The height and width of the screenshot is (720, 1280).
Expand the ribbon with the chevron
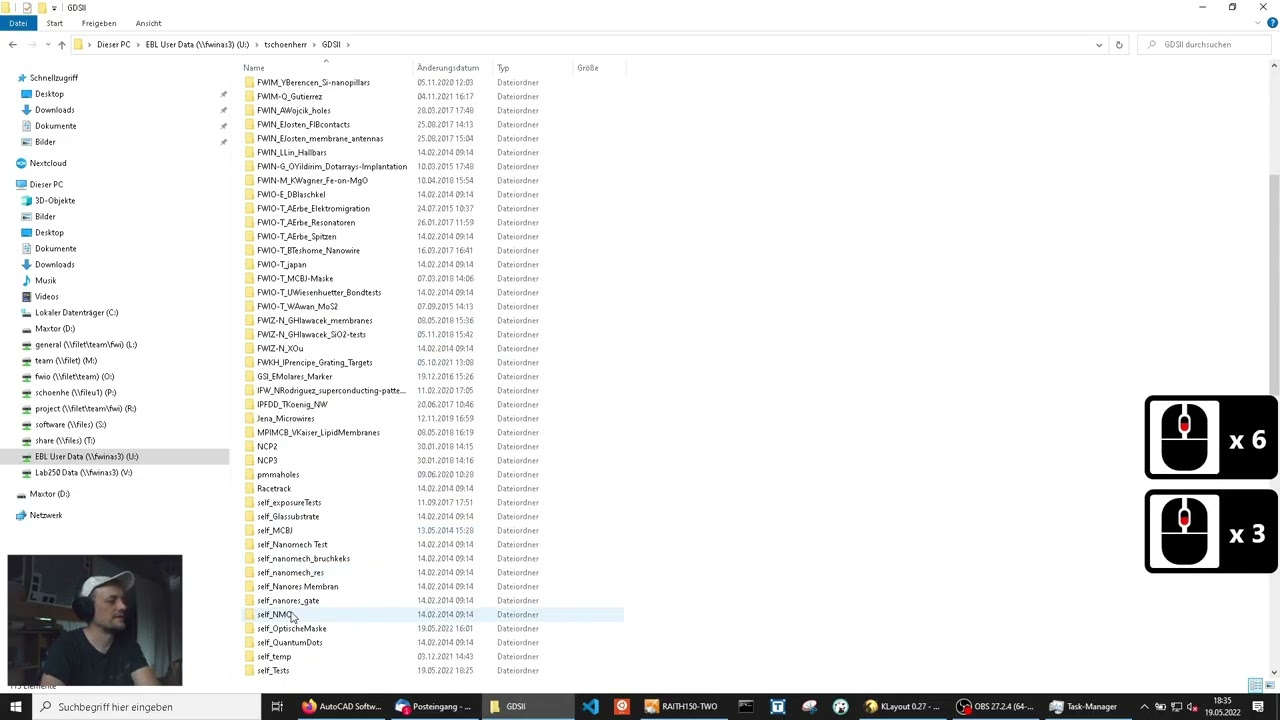(x=1259, y=23)
